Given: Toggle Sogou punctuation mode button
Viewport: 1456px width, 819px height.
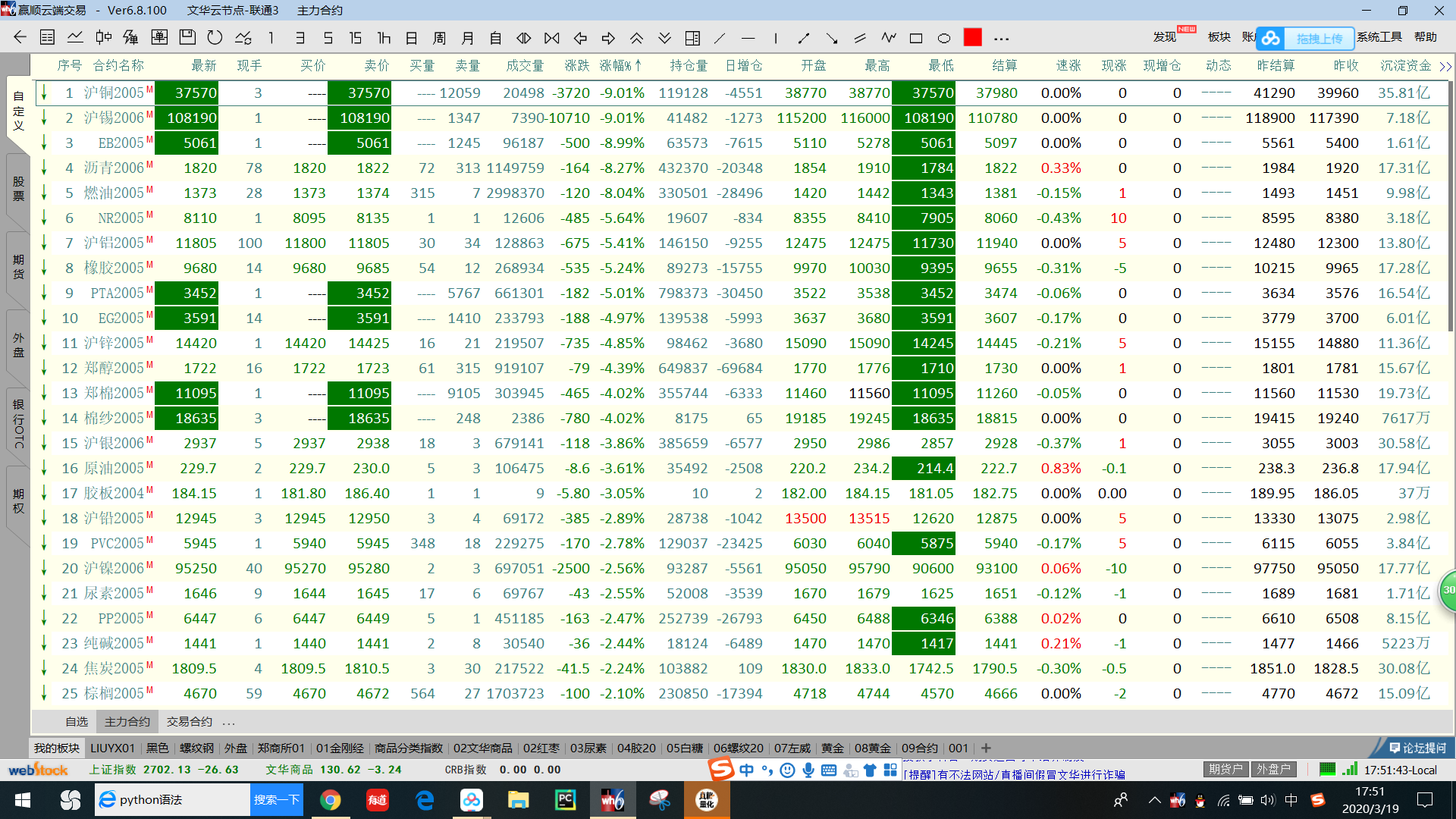Looking at the screenshot, I should pos(767,770).
